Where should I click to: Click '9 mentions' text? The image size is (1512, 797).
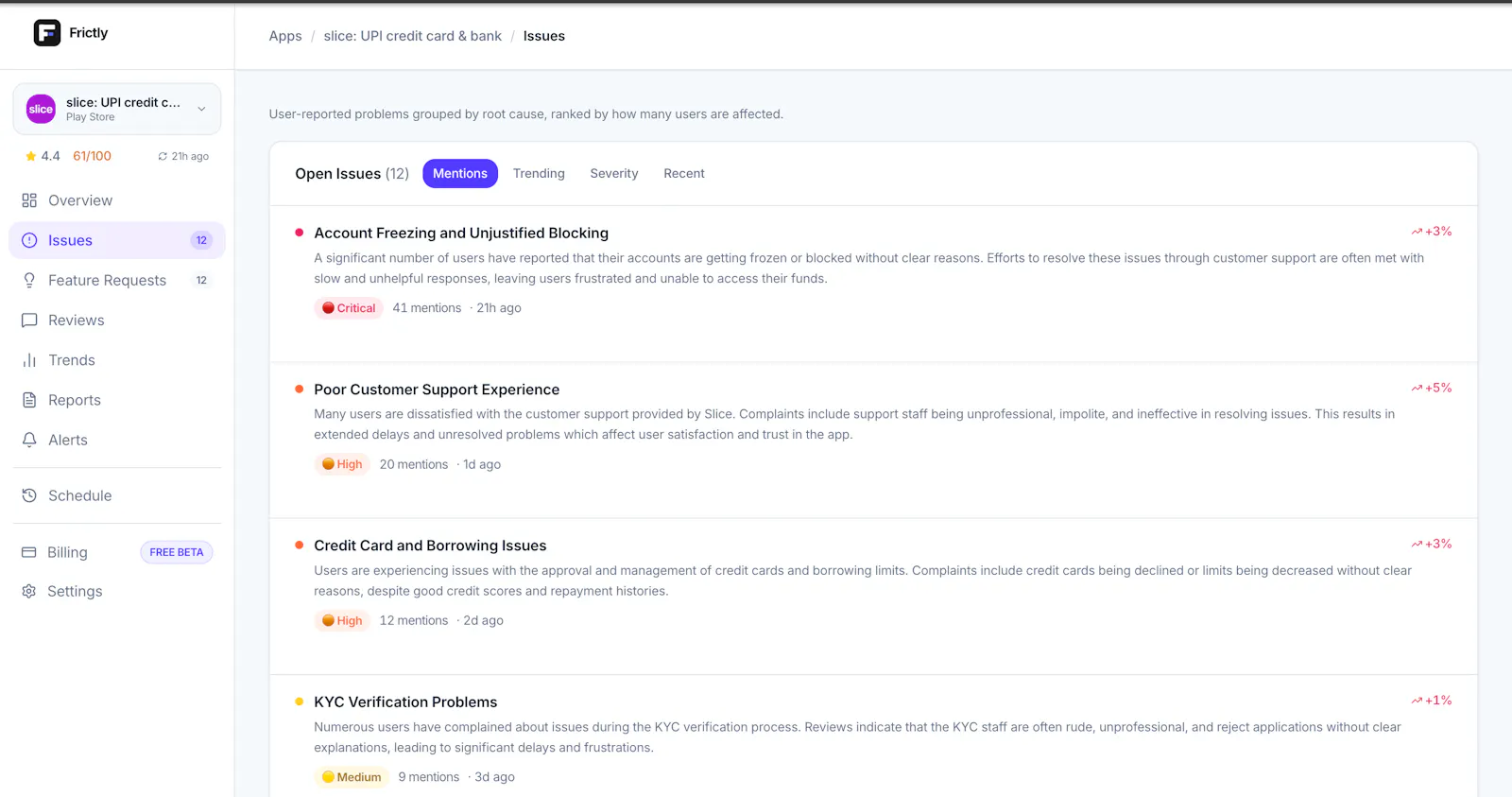(429, 777)
